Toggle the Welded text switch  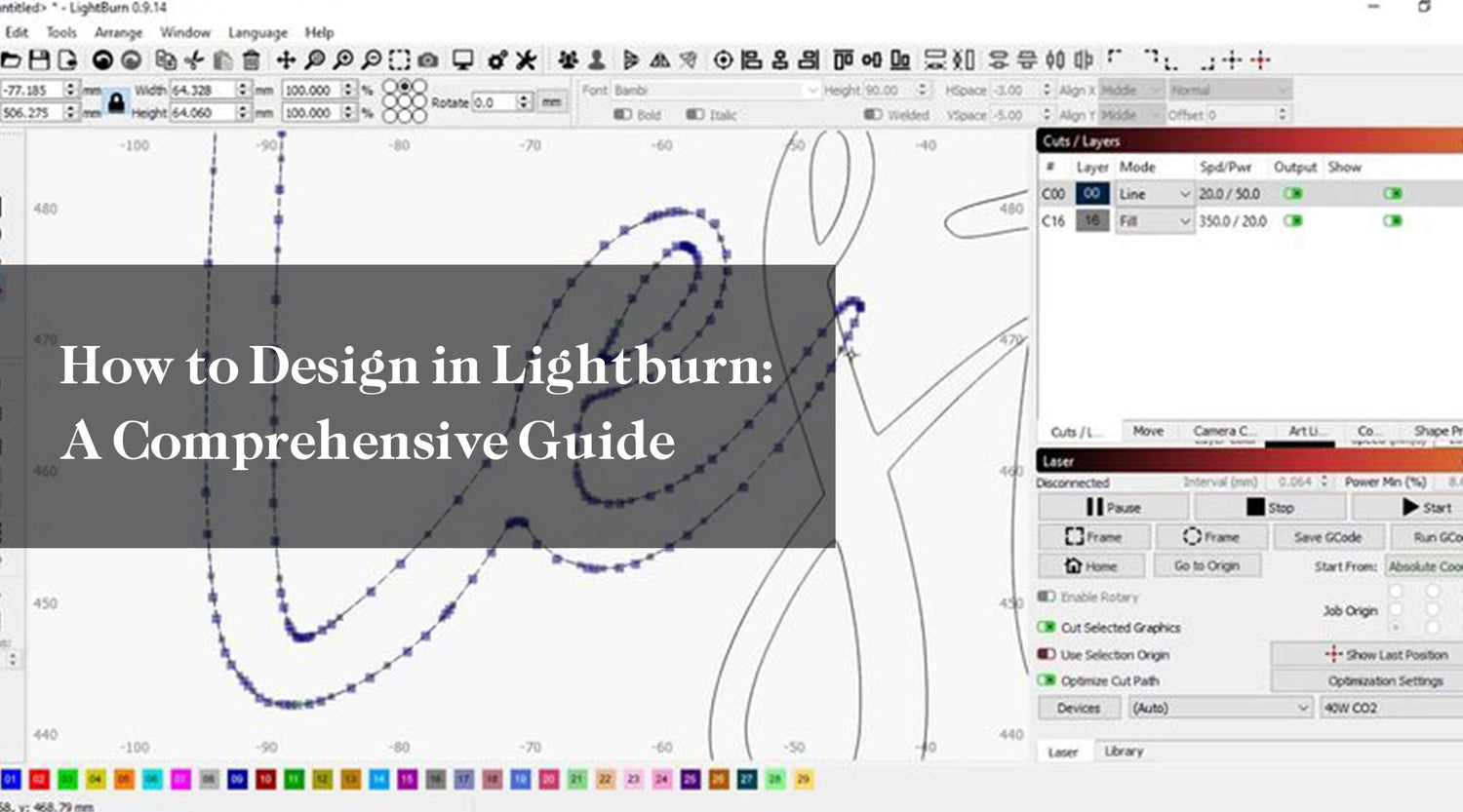point(873,115)
